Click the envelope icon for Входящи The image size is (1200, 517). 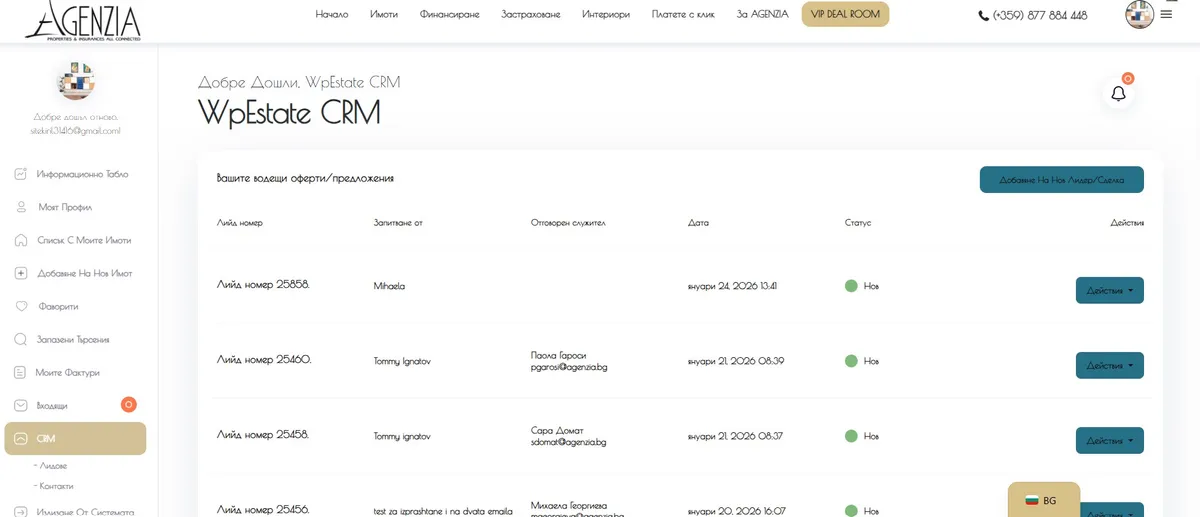21,405
